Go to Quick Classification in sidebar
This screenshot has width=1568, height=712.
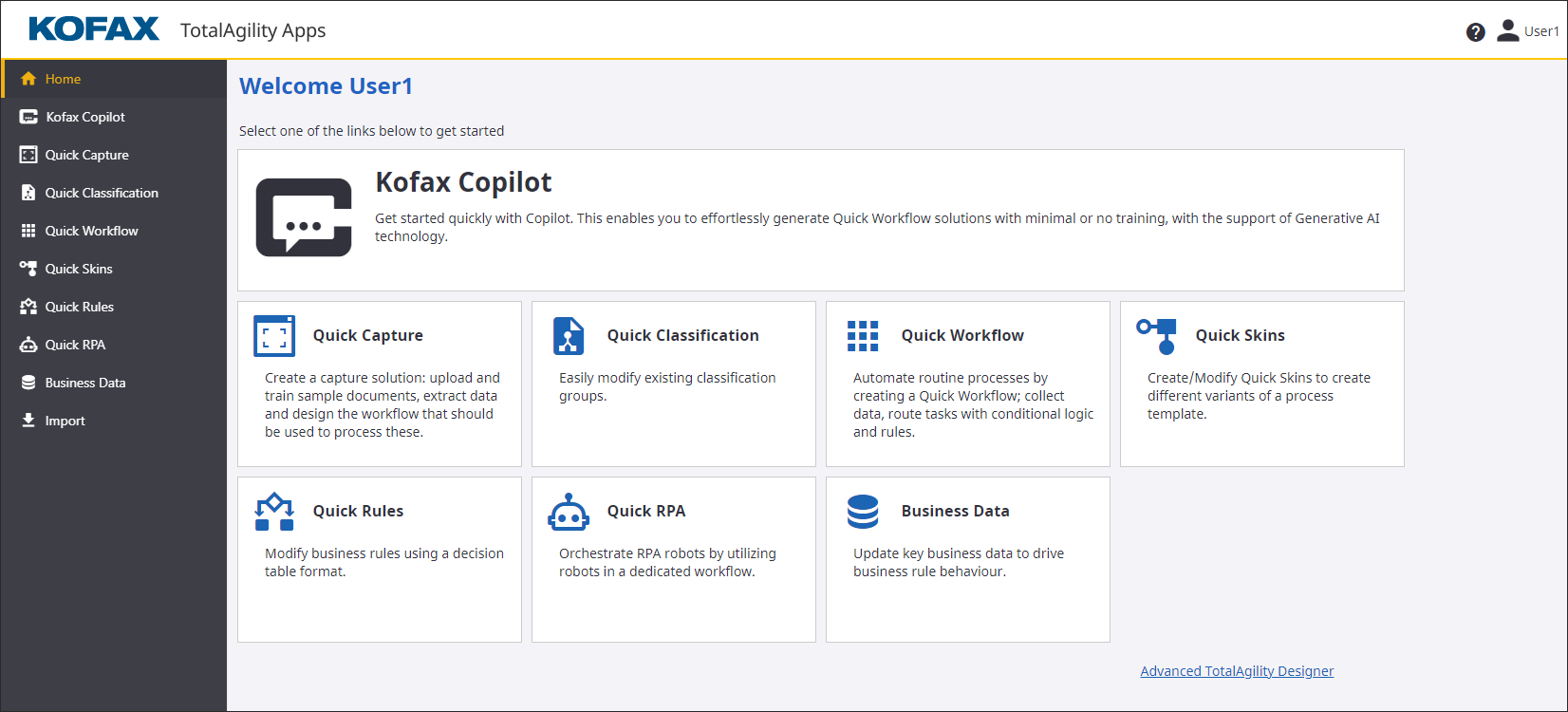click(x=102, y=193)
